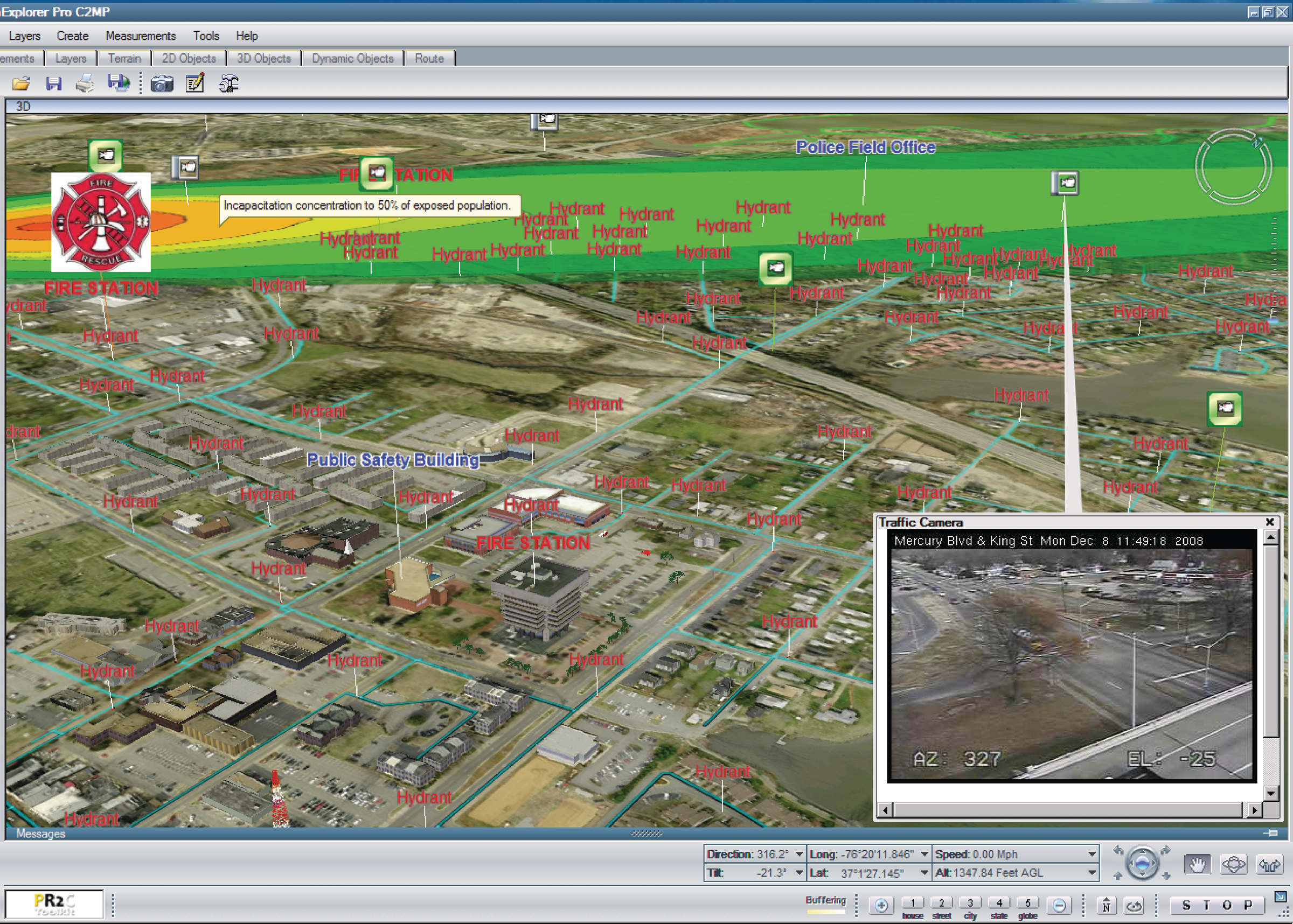Expand the Direction dropdown arrow

pyautogui.click(x=799, y=854)
